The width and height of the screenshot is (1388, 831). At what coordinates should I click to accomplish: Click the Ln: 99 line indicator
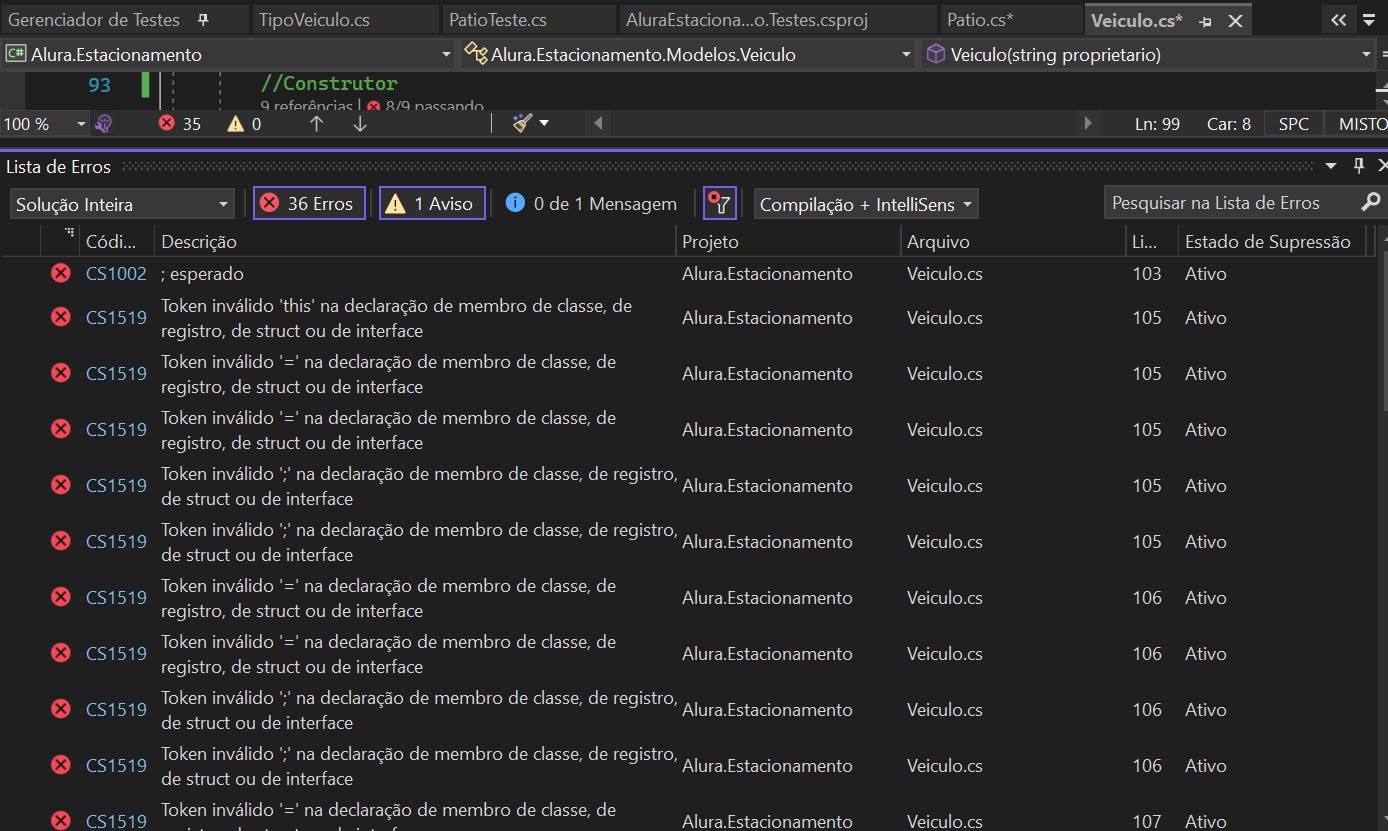click(x=1157, y=124)
